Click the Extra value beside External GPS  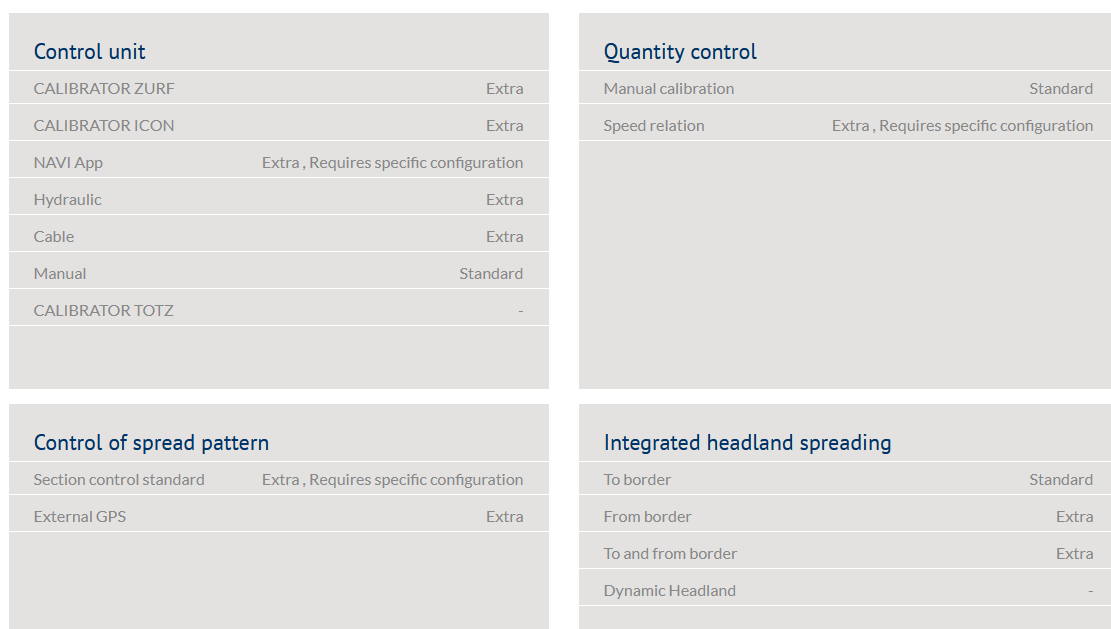pyautogui.click(x=505, y=517)
